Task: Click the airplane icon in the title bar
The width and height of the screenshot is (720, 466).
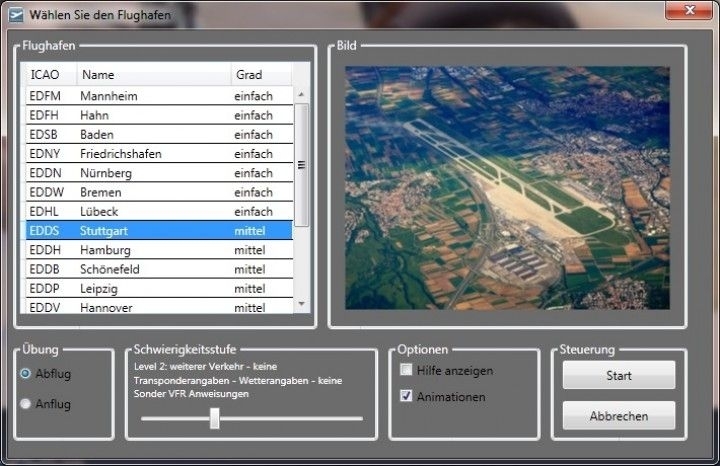Action: (15, 15)
